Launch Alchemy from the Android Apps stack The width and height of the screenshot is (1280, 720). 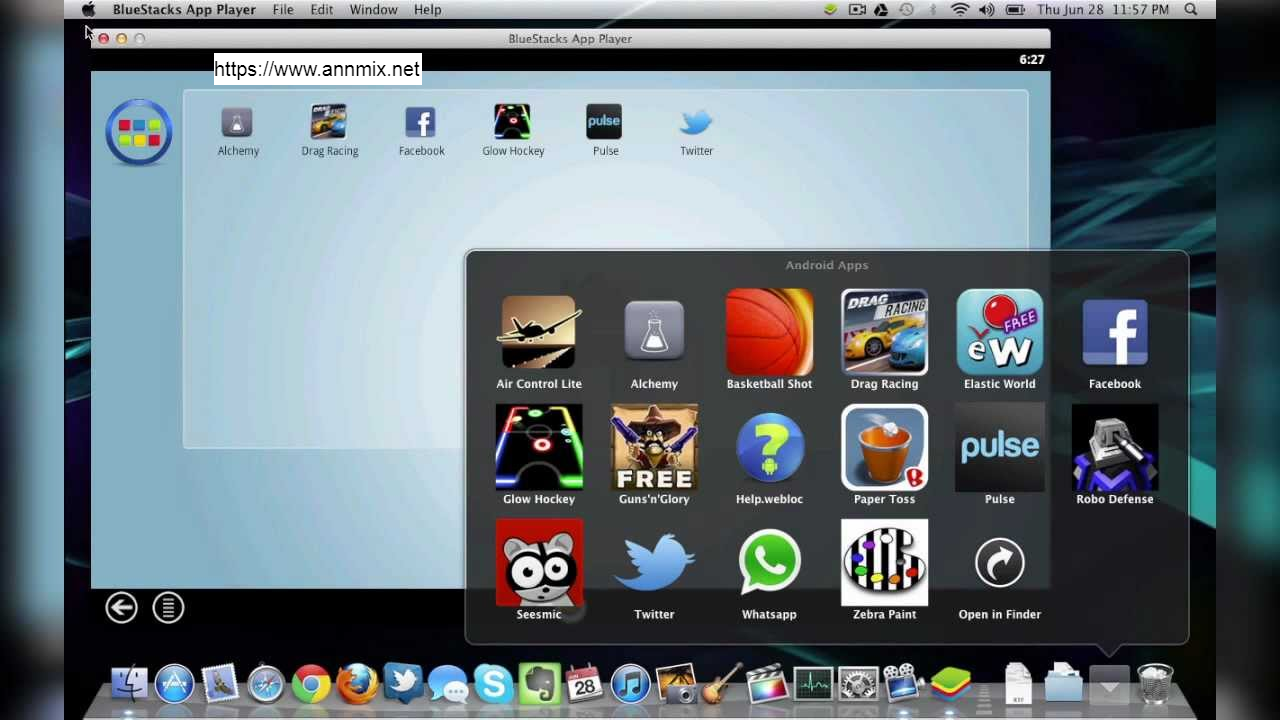(654, 332)
